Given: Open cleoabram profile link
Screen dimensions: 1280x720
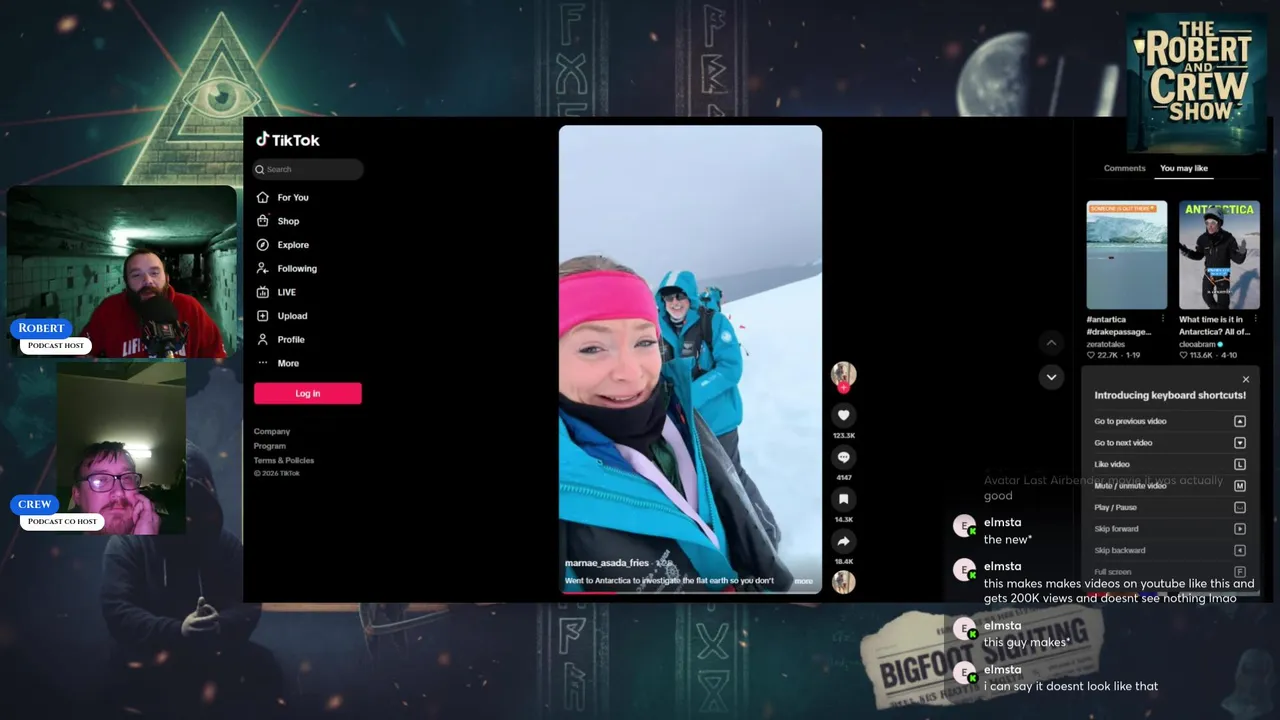Looking at the screenshot, I should coord(1198,344).
